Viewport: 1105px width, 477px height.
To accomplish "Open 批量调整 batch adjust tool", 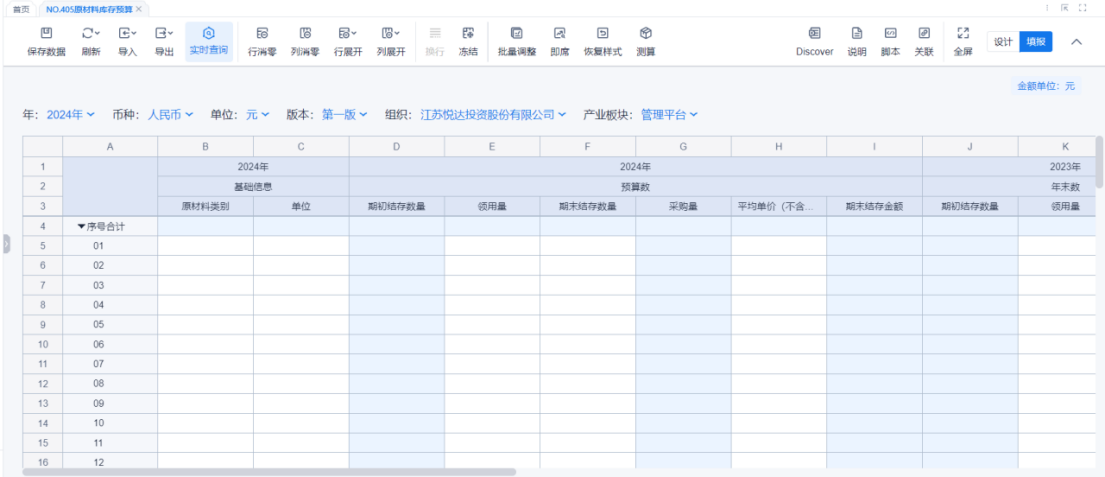I will pos(516,34).
